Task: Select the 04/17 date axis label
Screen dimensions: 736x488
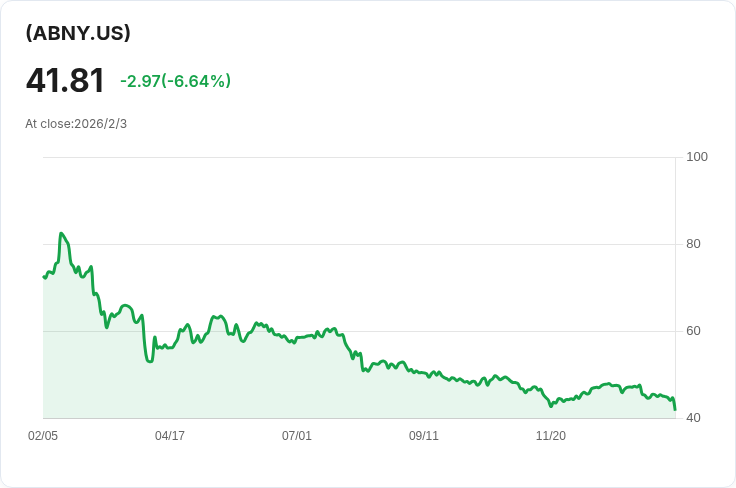Action: [170, 436]
